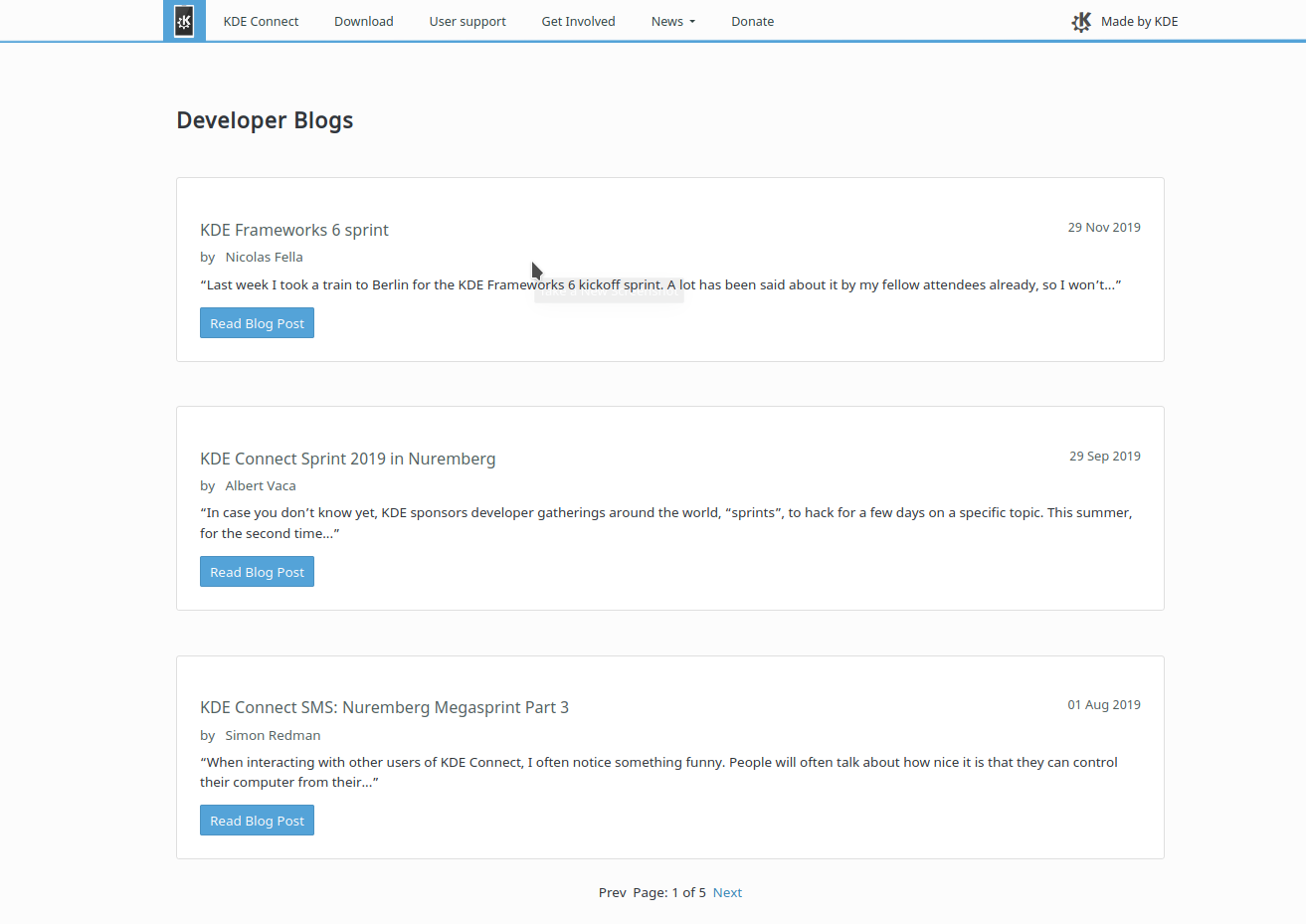Open KDE Connect SMS Nuremberg Megasprint title
Screen dimensions: 1306x924
coord(384,707)
